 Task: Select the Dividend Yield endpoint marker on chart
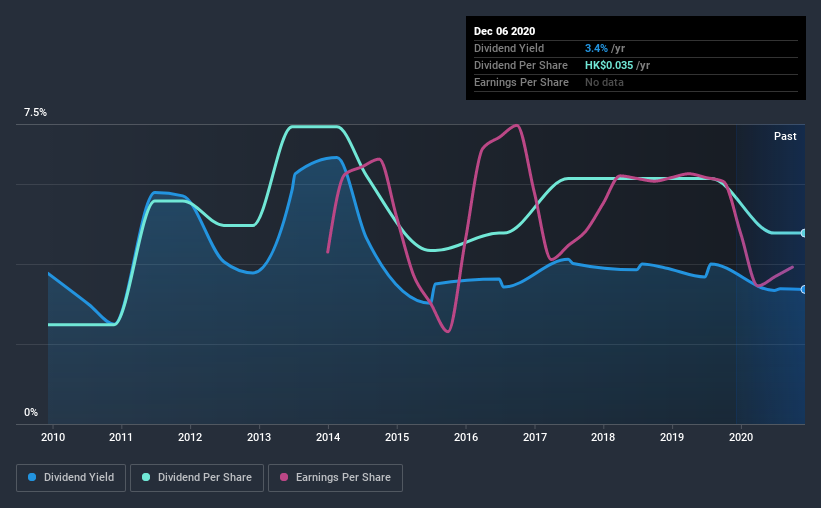(803, 290)
